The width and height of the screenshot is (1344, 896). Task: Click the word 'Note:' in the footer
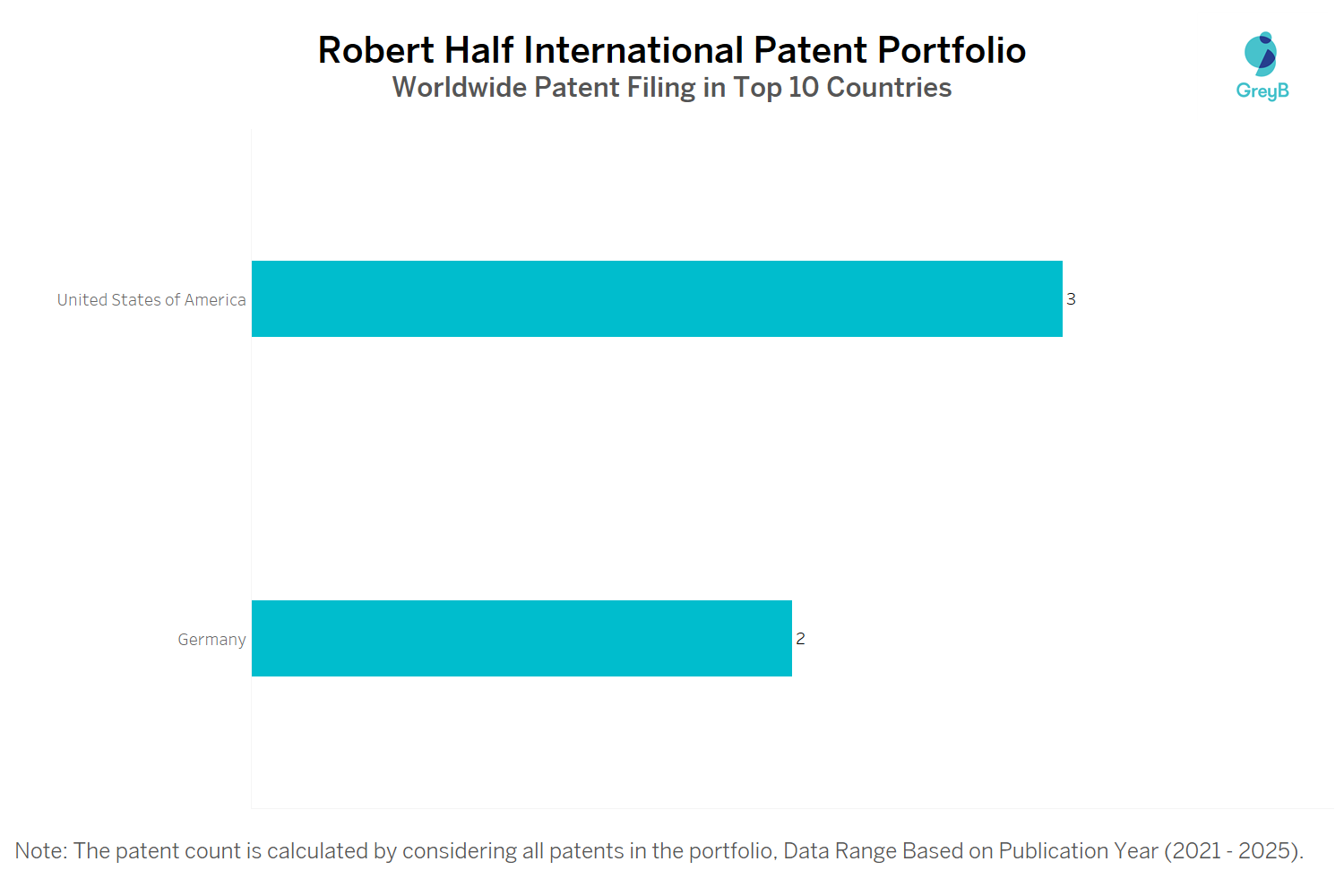tap(40, 851)
